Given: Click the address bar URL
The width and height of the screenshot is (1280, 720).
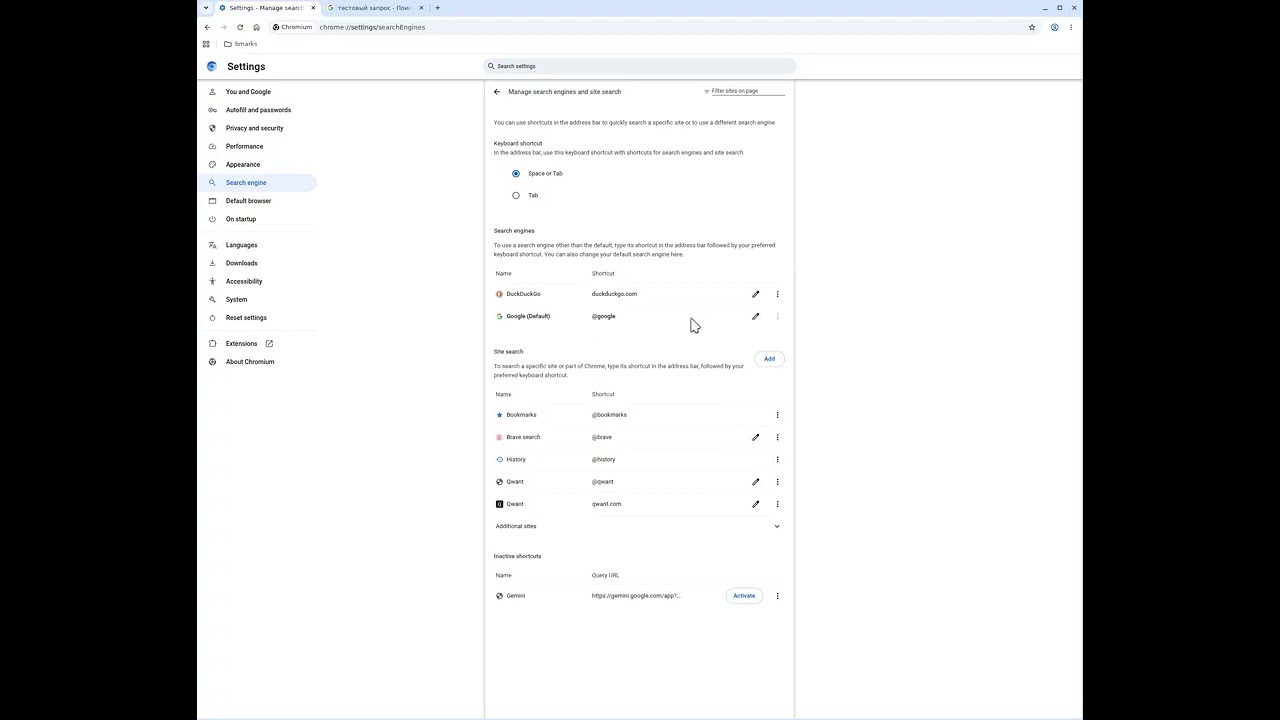Looking at the screenshot, I should (372, 27).
